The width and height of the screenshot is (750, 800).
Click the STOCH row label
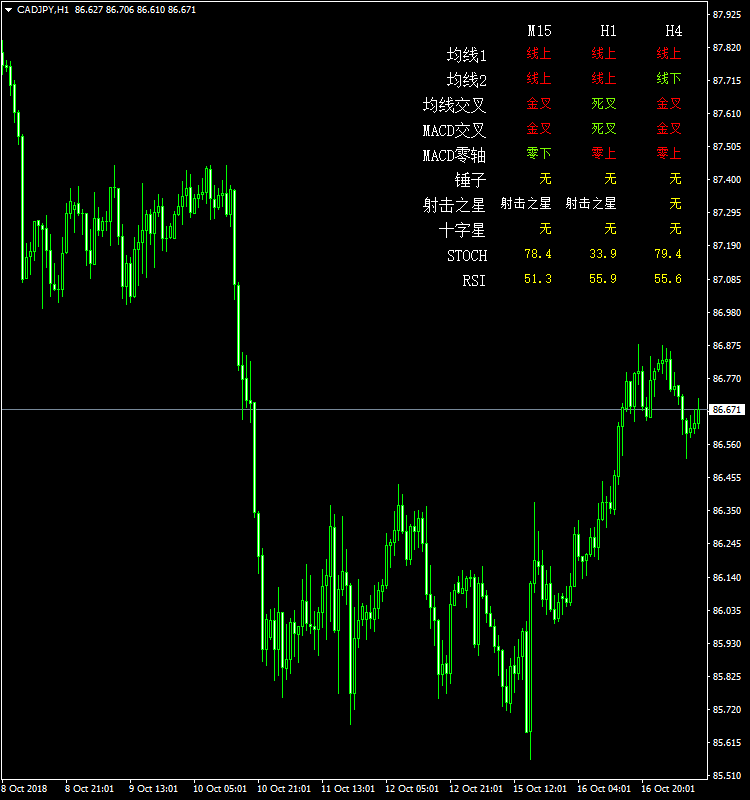pos(467,256)
